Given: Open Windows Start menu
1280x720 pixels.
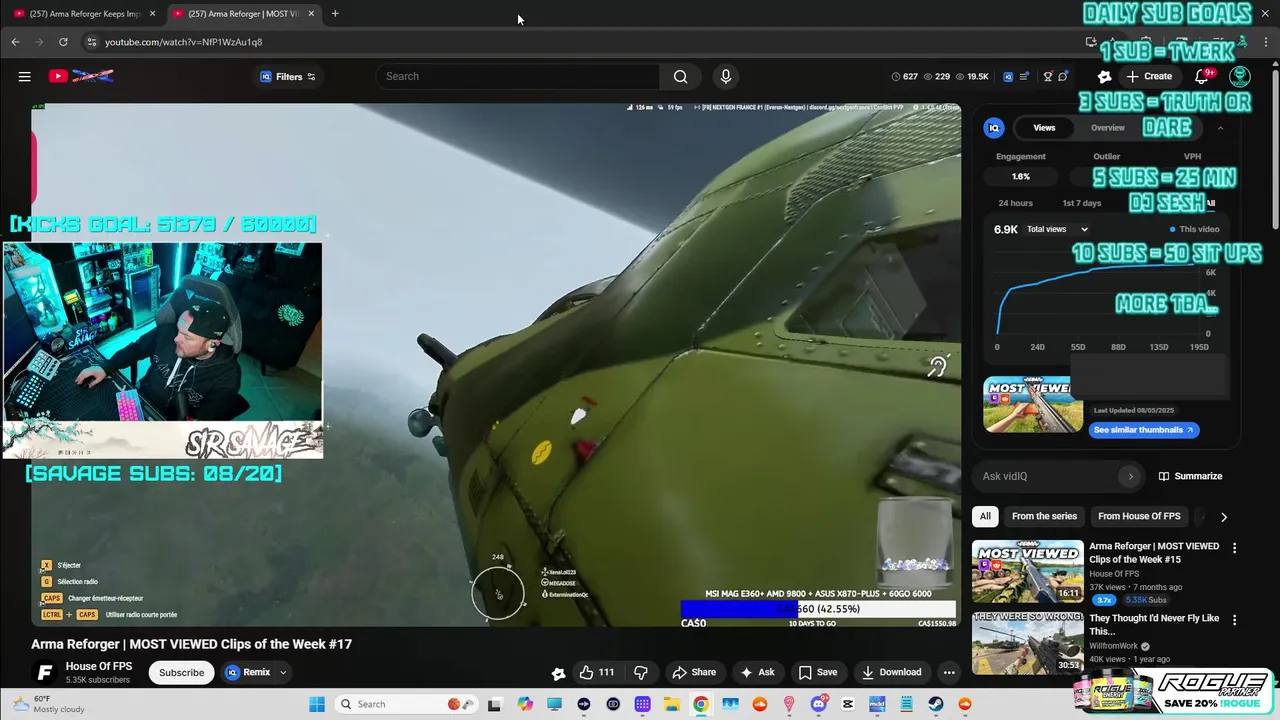Looking at the screenshot, I should click(x=317, y=704).
